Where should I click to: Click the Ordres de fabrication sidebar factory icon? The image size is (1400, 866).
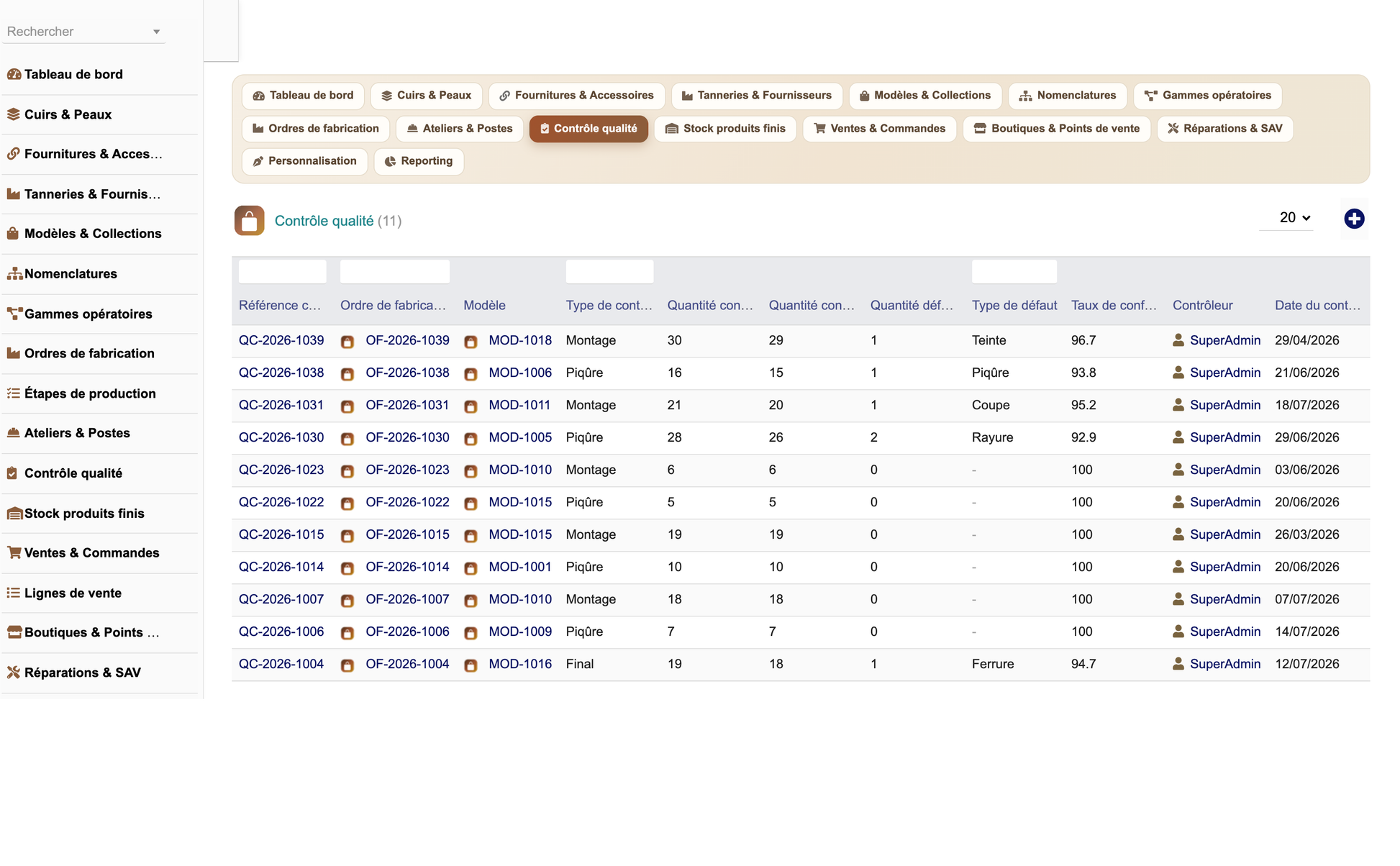pos(14,353)
